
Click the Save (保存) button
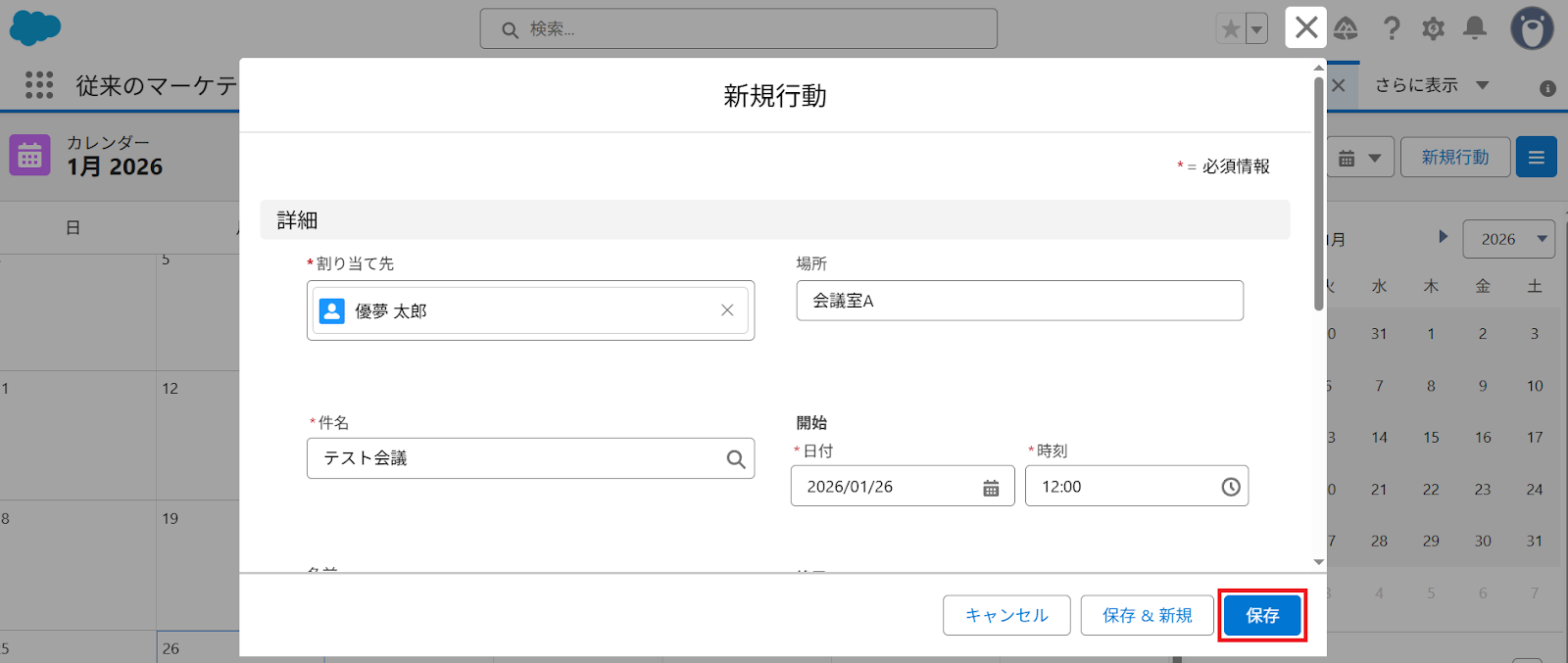click(x=1262, y=615)
